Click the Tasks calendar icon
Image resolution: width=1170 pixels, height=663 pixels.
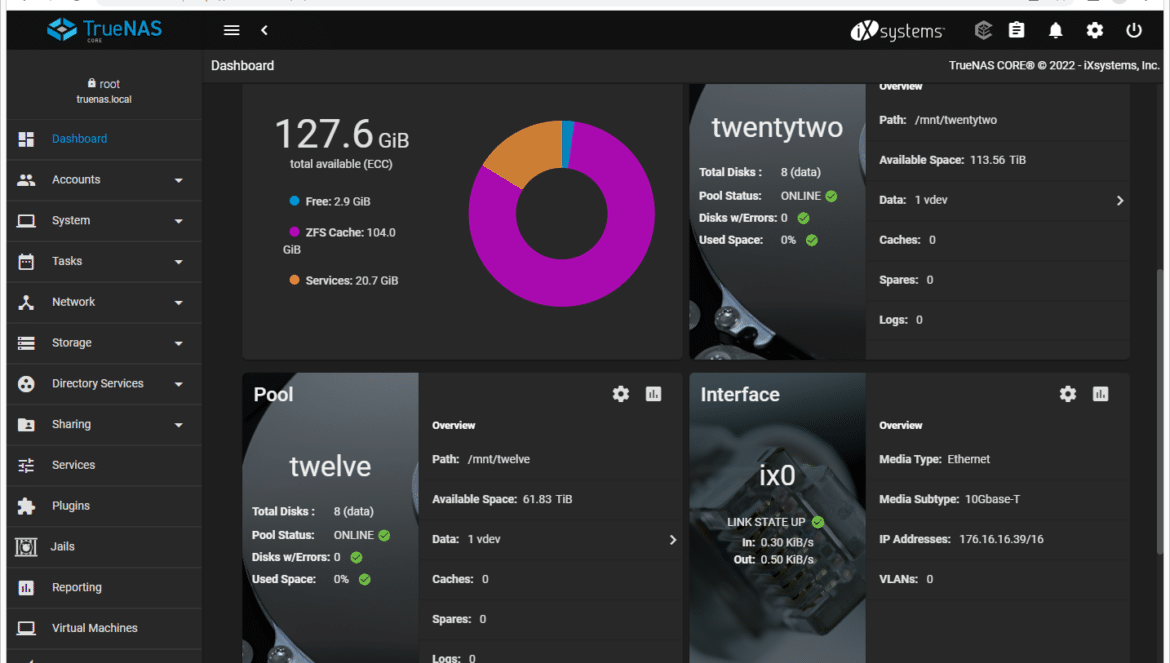[26, 262]
